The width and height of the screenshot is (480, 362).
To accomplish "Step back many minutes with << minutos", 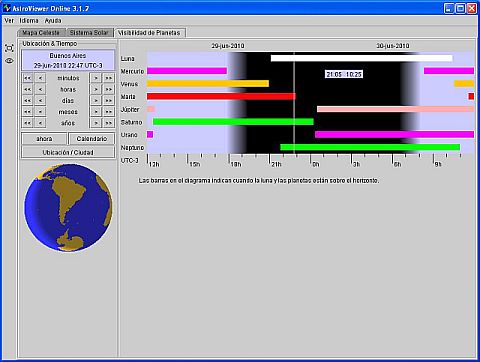I will pyautogui.click(x=27, y=78).
